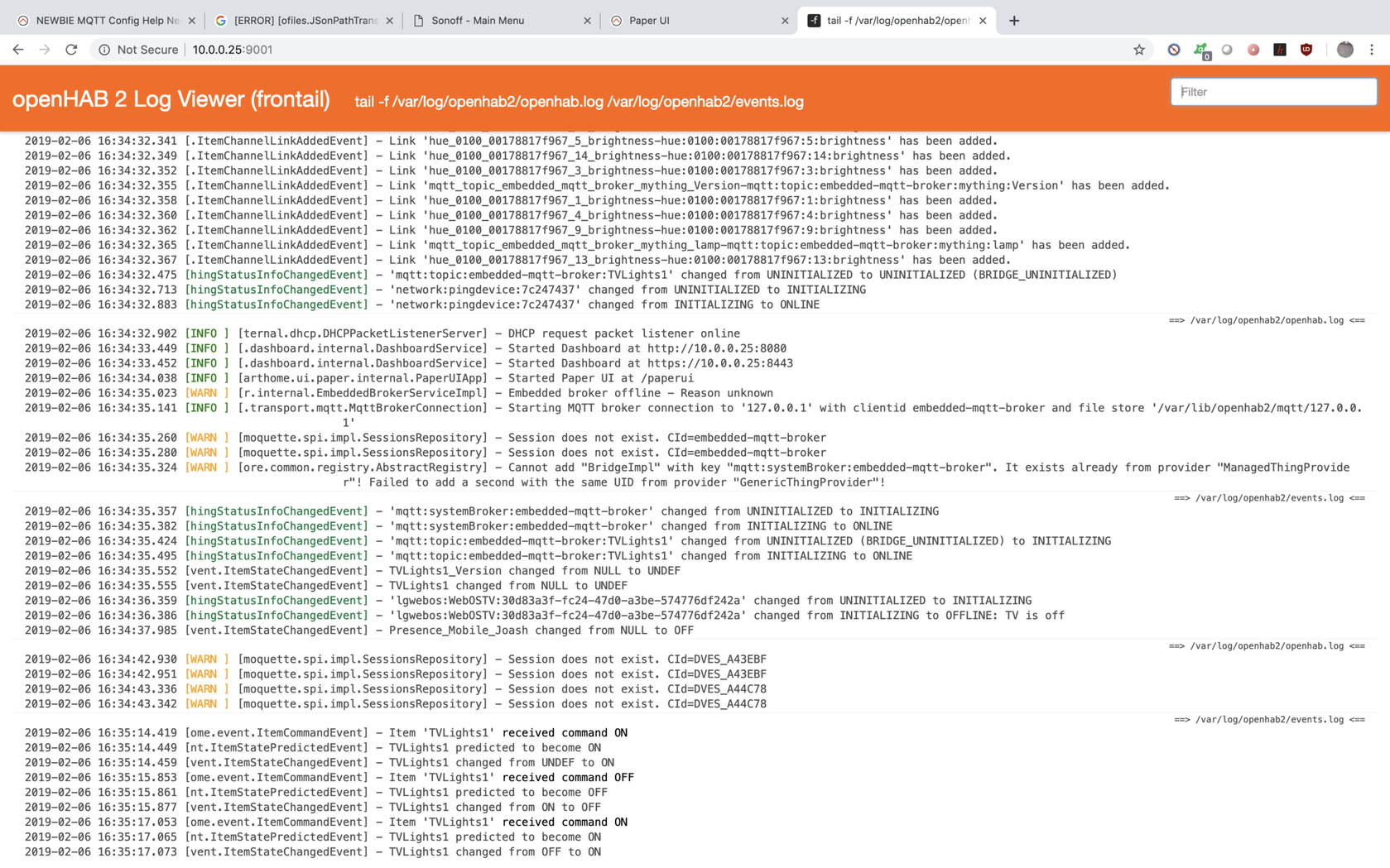This screenshot has width=1390, height=868.
Task: Open the pink circle extension icon
Action: coord(1253,50)
